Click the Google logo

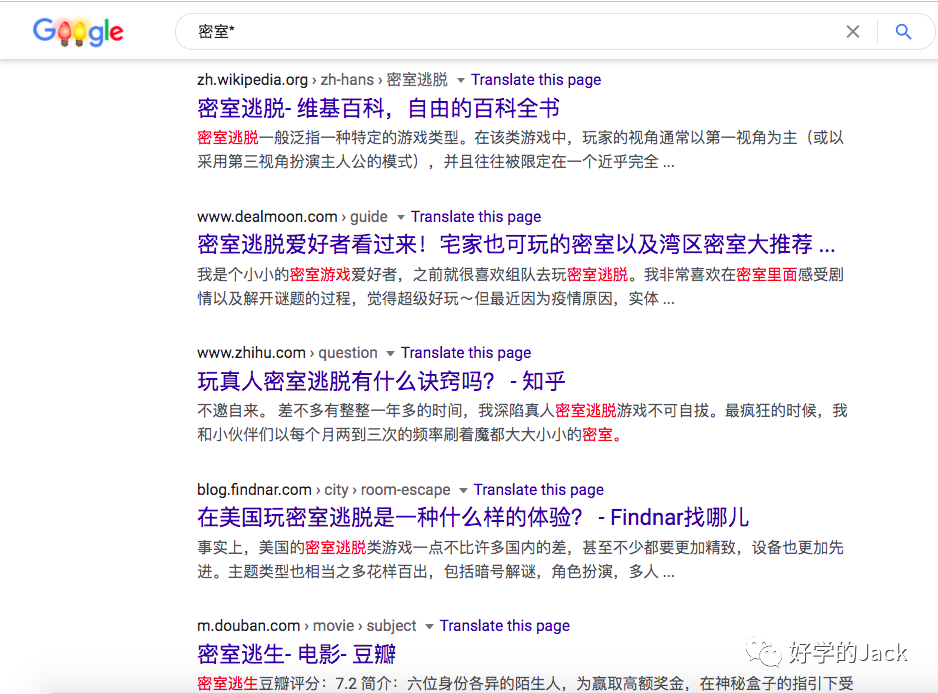[x=78, y=31]
